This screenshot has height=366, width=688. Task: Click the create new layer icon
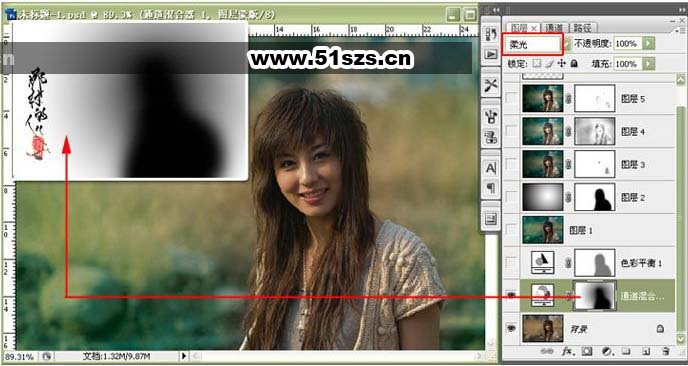645,352
